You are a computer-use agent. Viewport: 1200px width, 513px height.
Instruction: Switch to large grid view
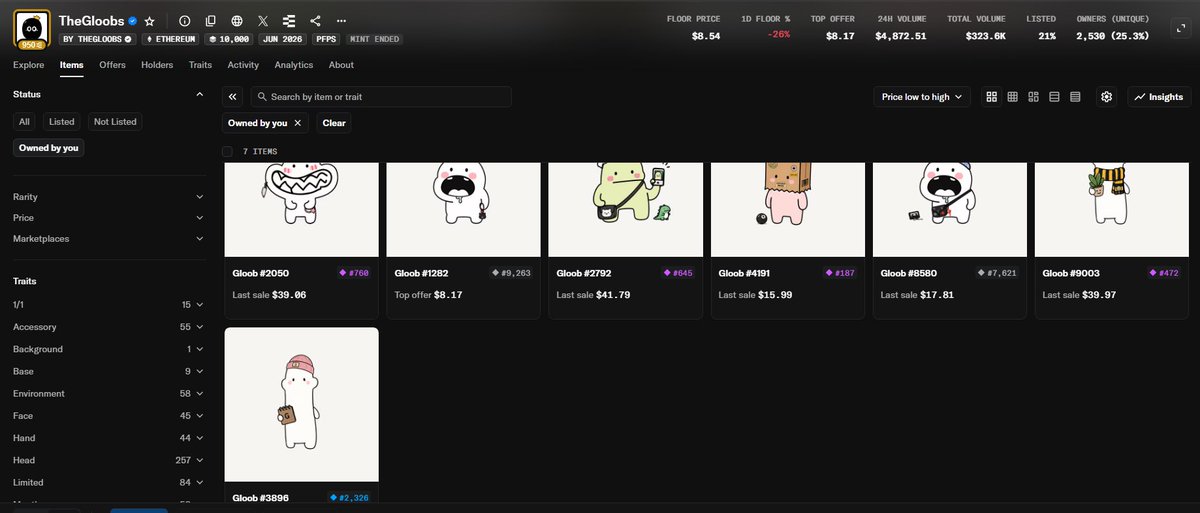(991, 97)
